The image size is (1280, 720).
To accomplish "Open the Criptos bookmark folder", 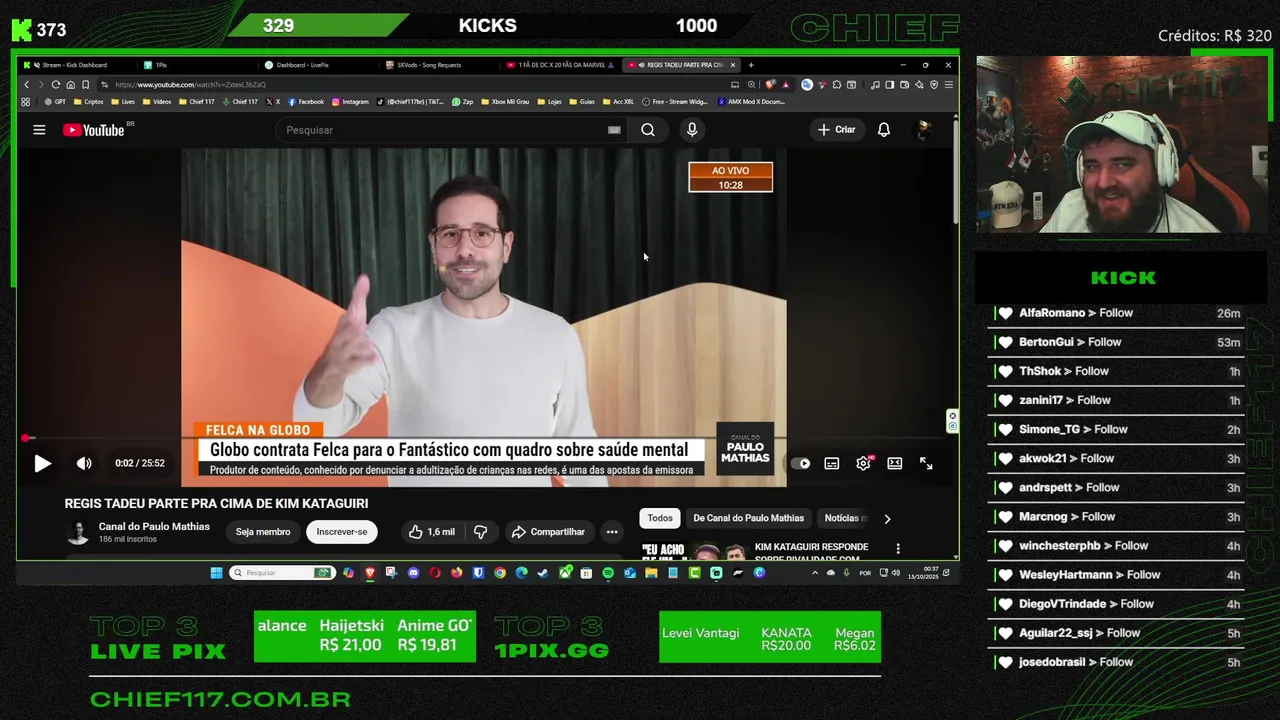I will 89,101.
